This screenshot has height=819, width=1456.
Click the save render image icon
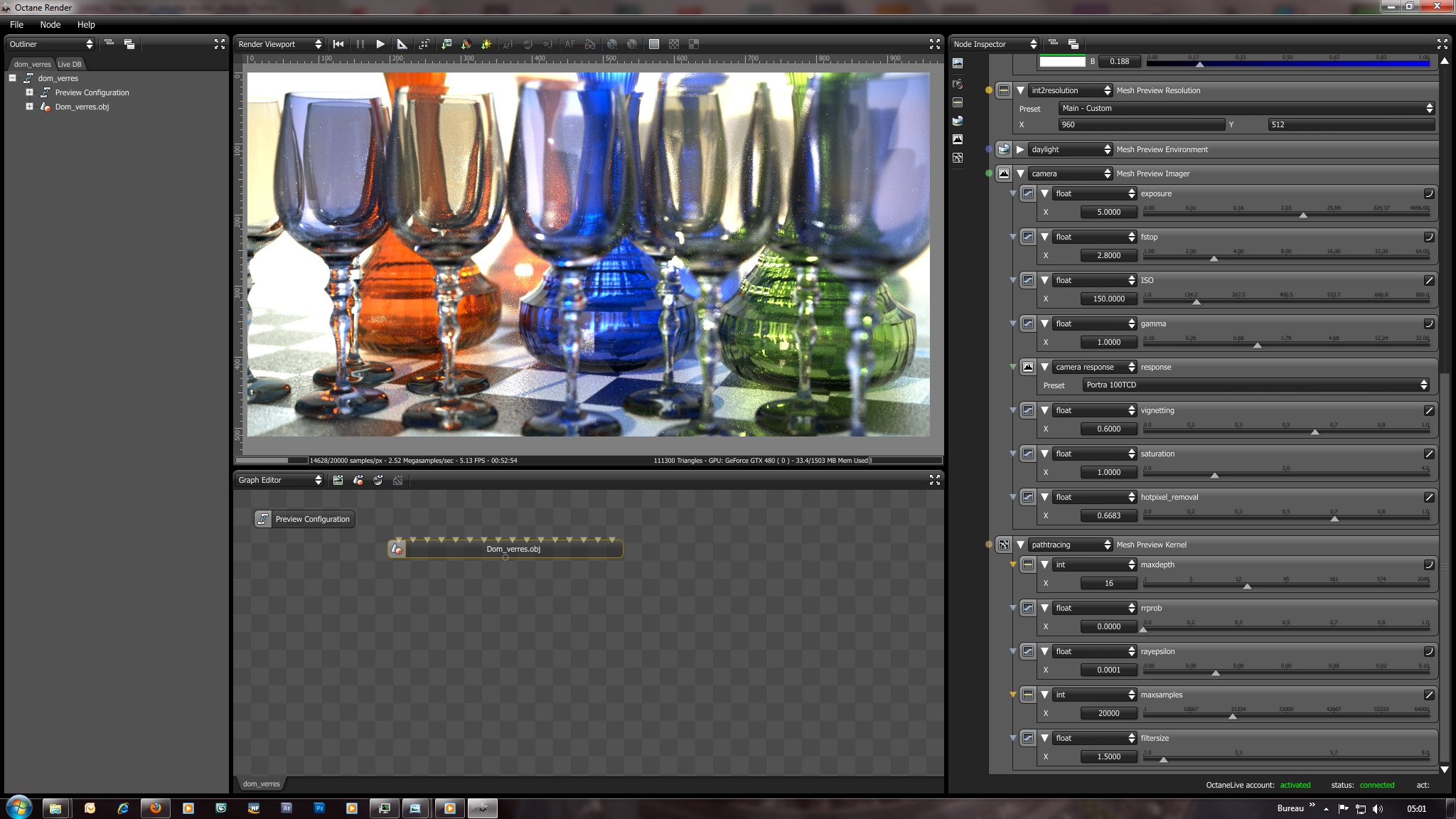click(446, 44)
